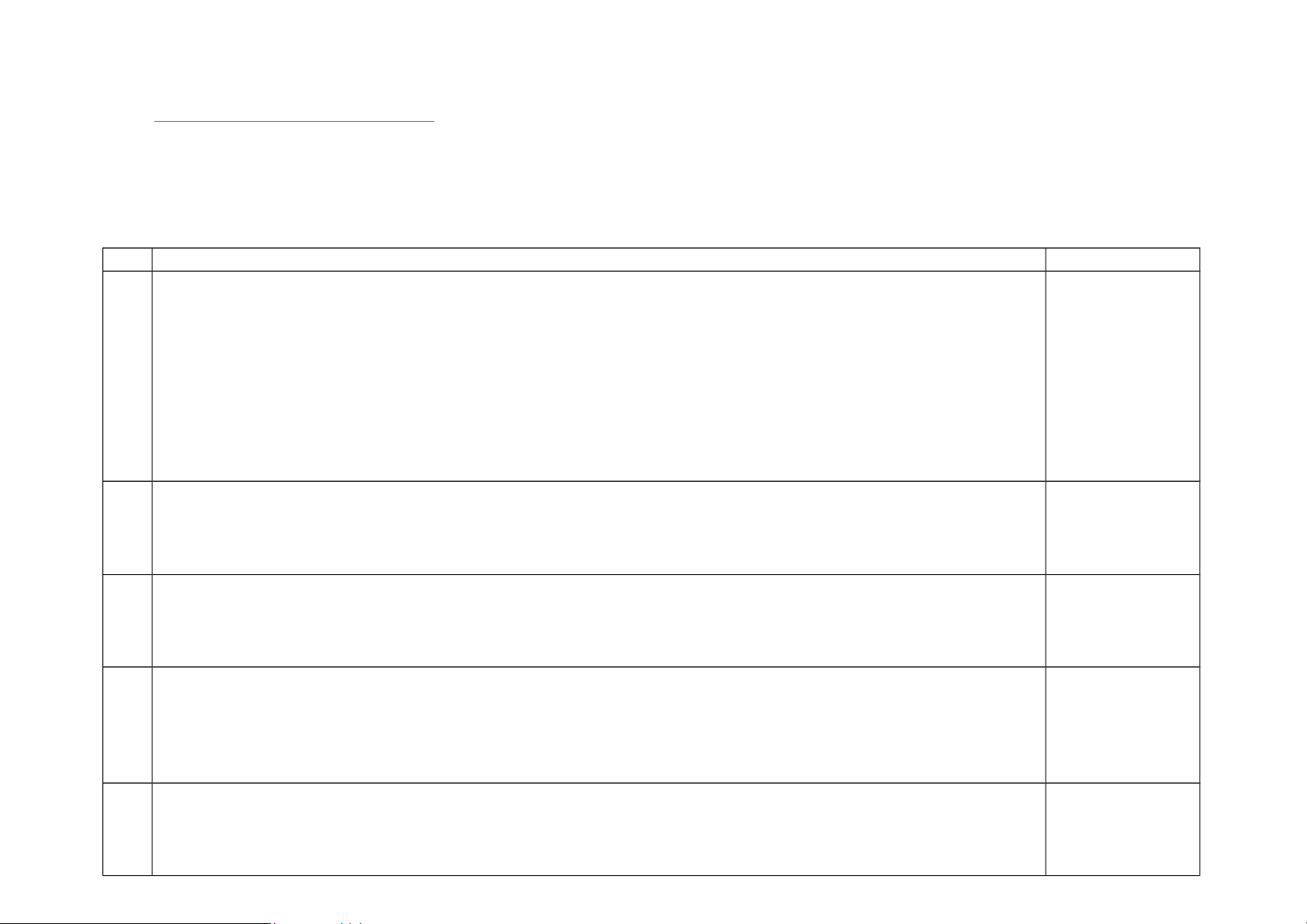The image size is (1307, 924).
Task: Click the right column cell of the tallest row
Action: pyautogui.click(x=1122, y=375)
